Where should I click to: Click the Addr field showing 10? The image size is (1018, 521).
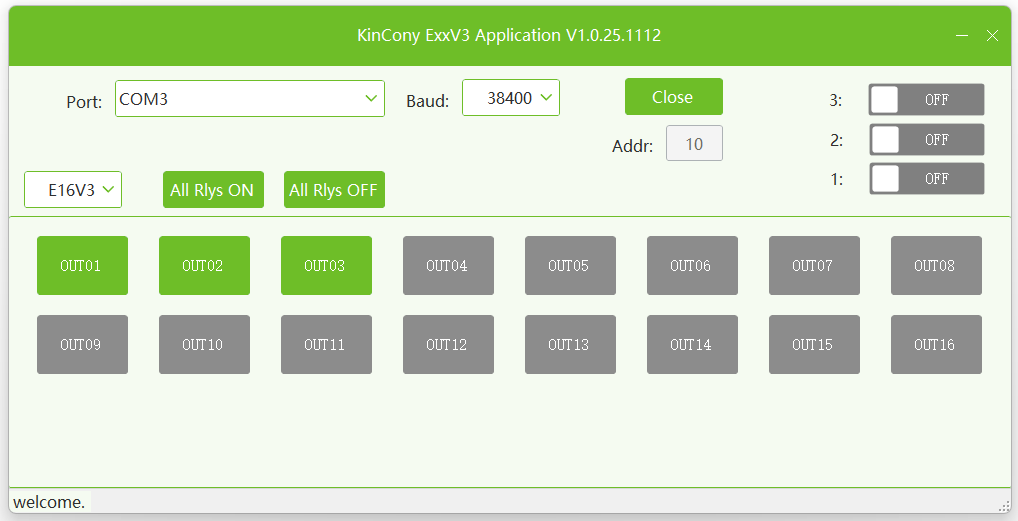tap(694, 143)
